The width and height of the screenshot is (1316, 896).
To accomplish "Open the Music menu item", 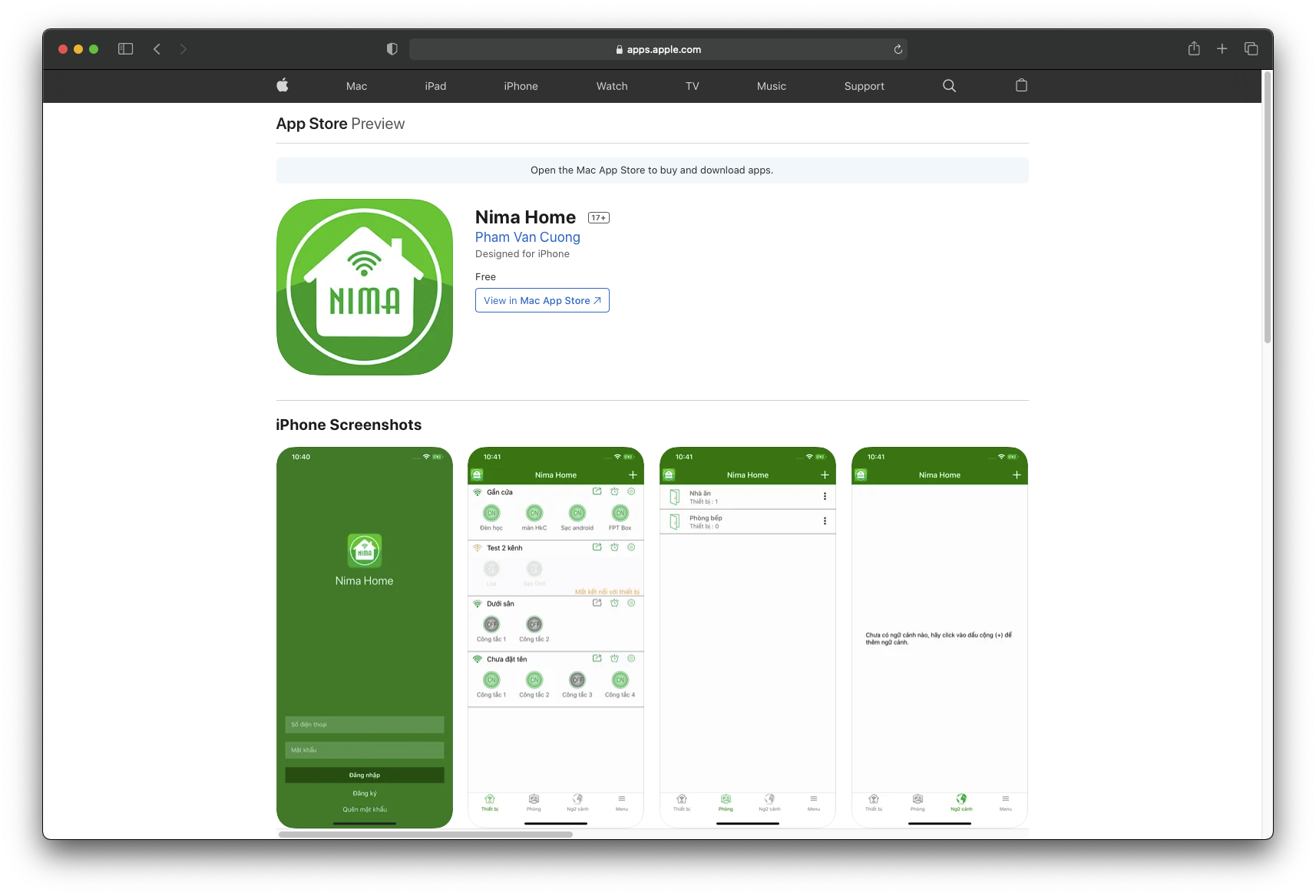I will (x=772, y=86).
